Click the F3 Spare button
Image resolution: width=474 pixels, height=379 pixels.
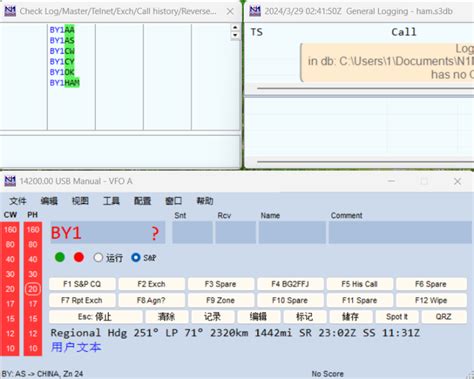pos(221,284)
